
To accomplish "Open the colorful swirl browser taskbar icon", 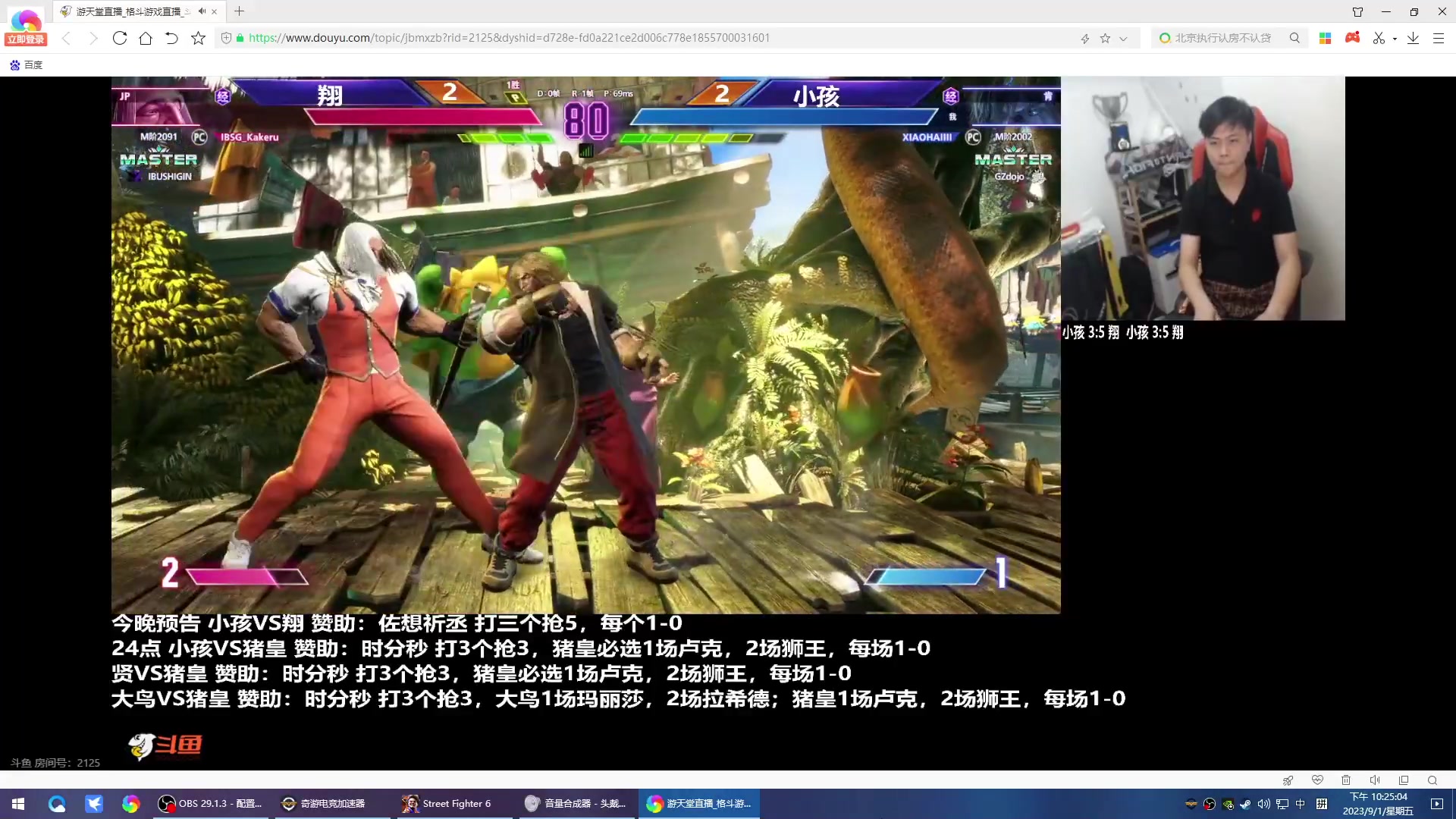I will [131, 804].
